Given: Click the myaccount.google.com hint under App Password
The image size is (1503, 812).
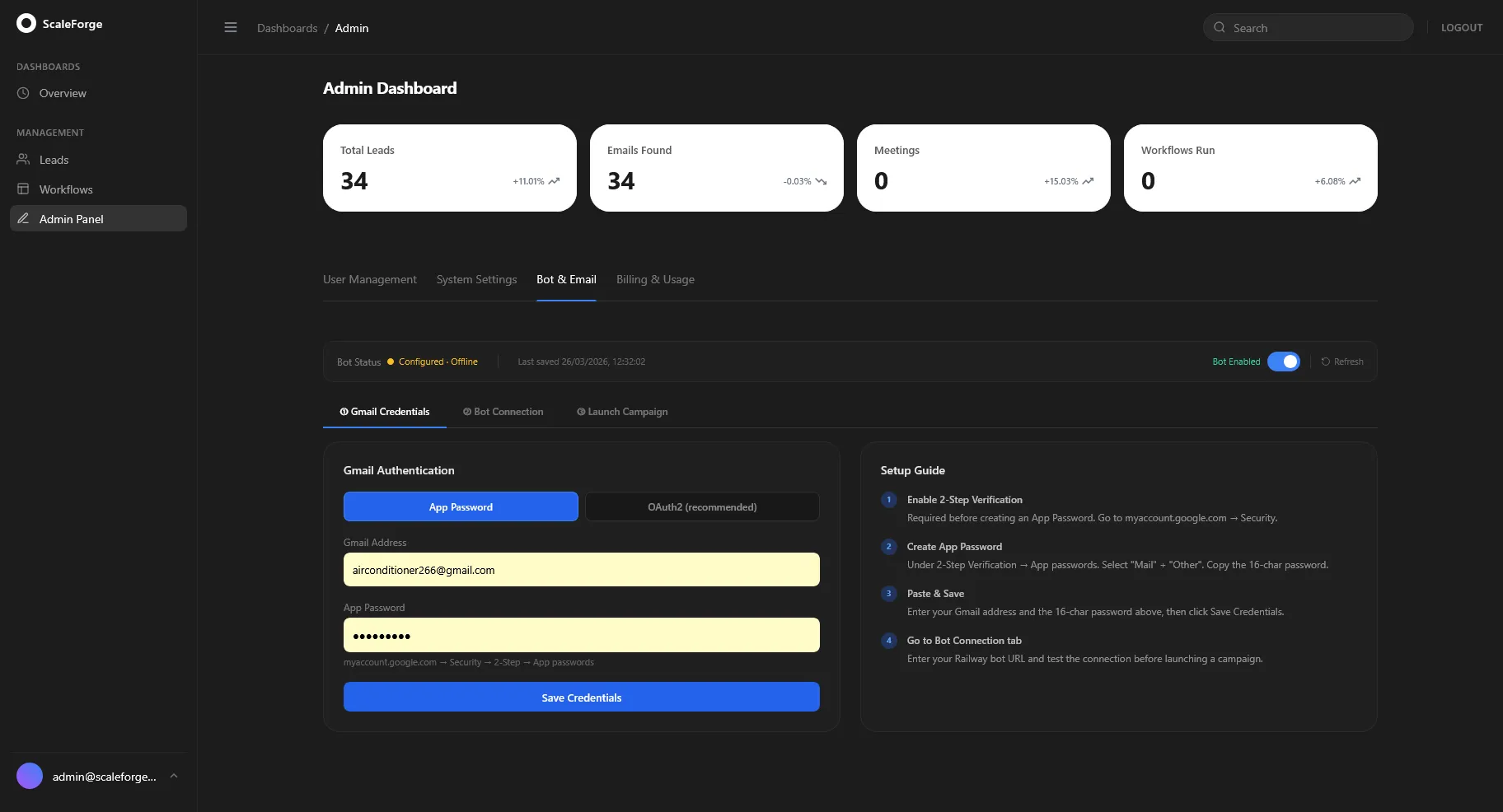Looking at the screenshot, I should pyautogui.click(x=468, y=662).
